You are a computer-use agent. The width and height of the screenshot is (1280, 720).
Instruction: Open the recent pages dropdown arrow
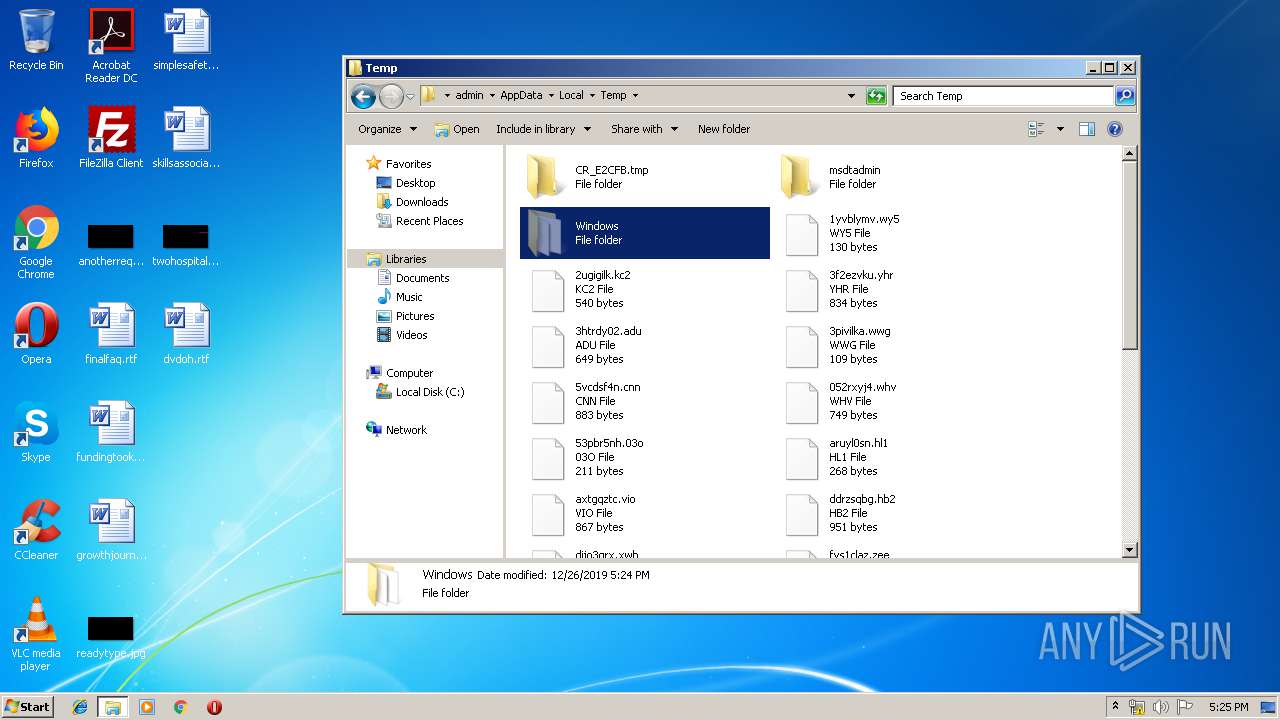tap(410, 97)
